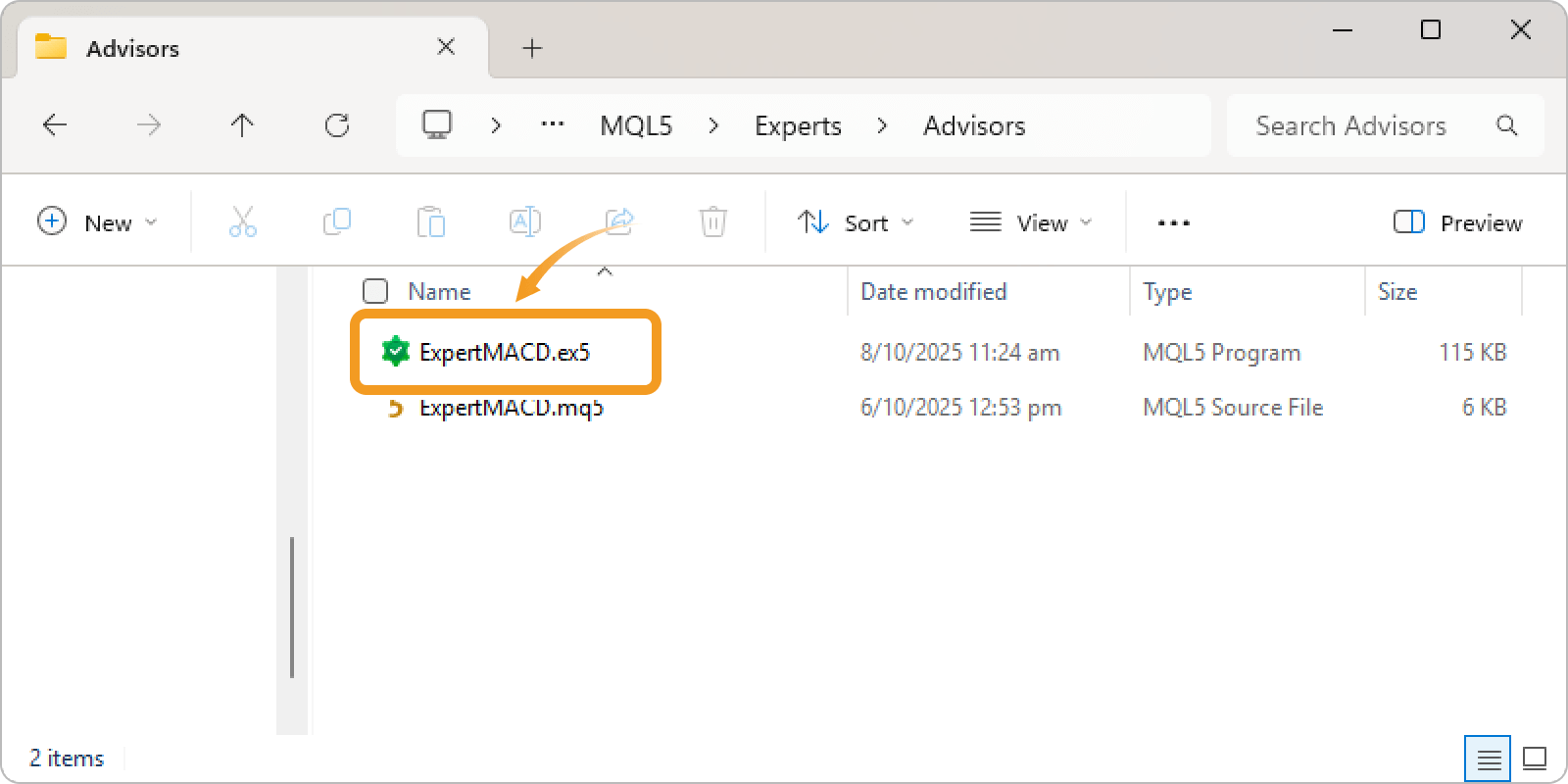Go up one folder level
The width and height of the screenshot is (1568, 784).
point(242,125)
